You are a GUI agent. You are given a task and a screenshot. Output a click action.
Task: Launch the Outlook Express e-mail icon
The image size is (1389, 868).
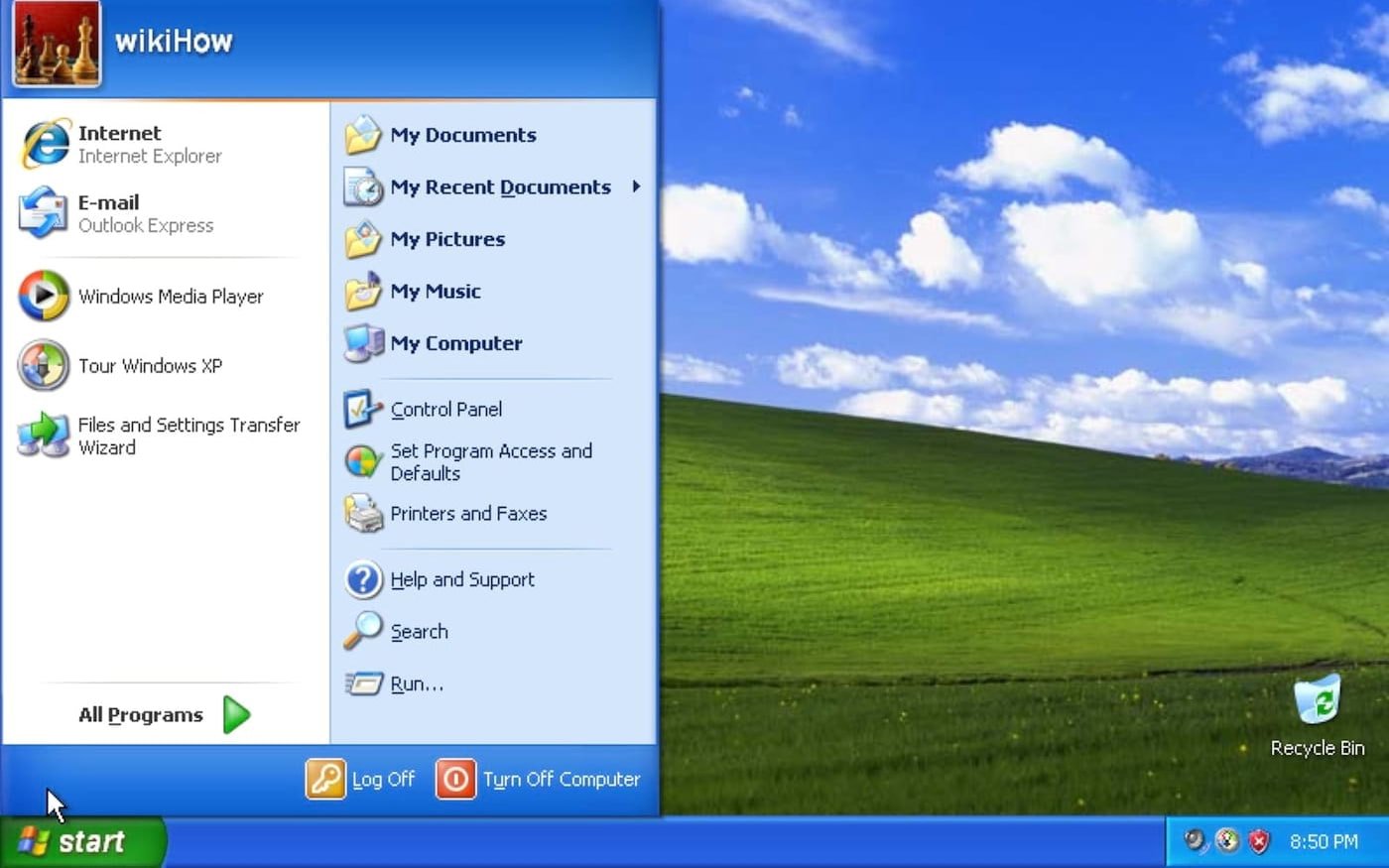click(x=45, y=212)
